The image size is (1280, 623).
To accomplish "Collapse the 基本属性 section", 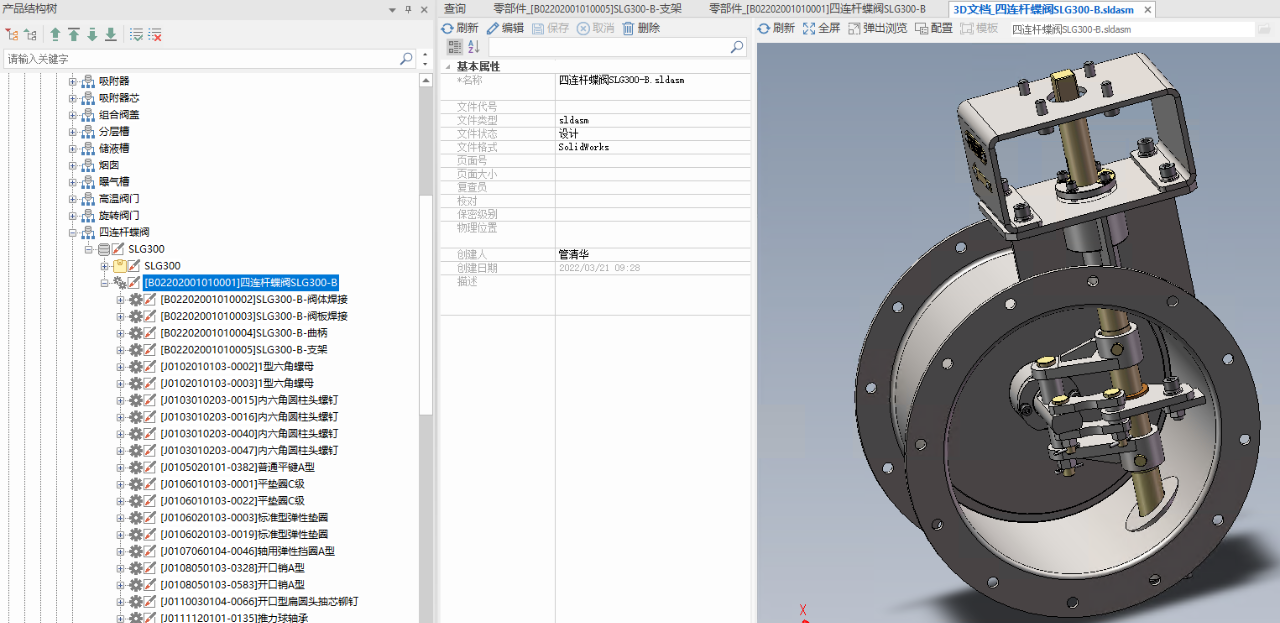I will [x=447, y=66].
